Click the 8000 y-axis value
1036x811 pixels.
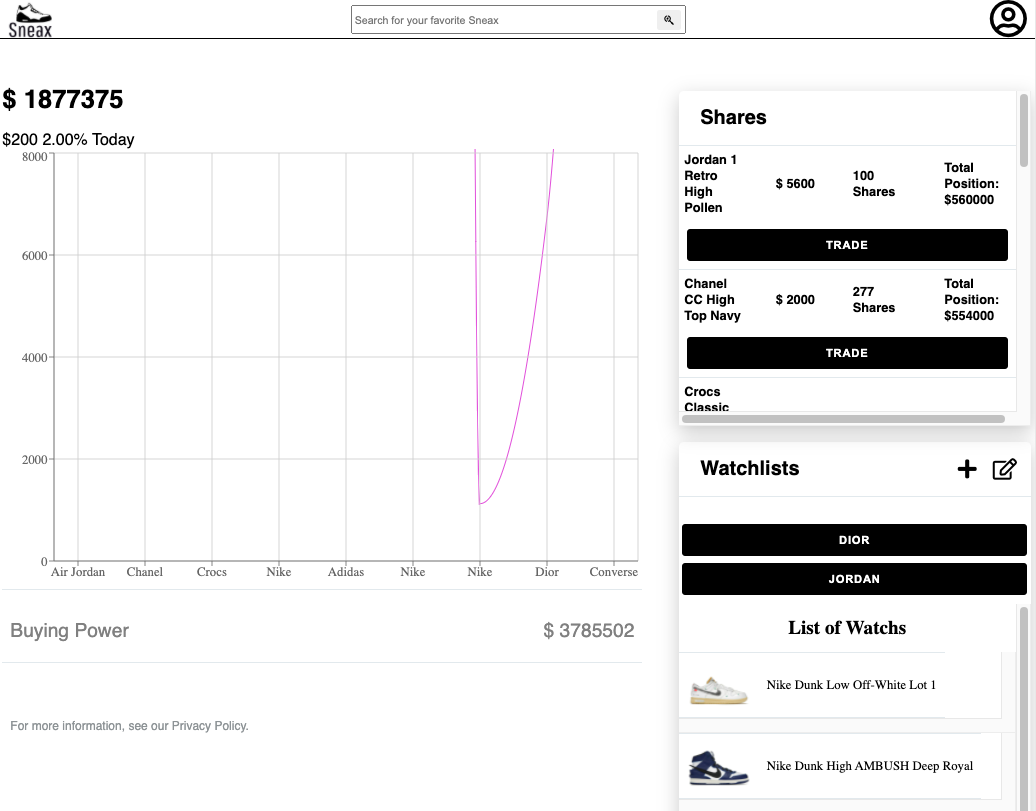[34, 157]
